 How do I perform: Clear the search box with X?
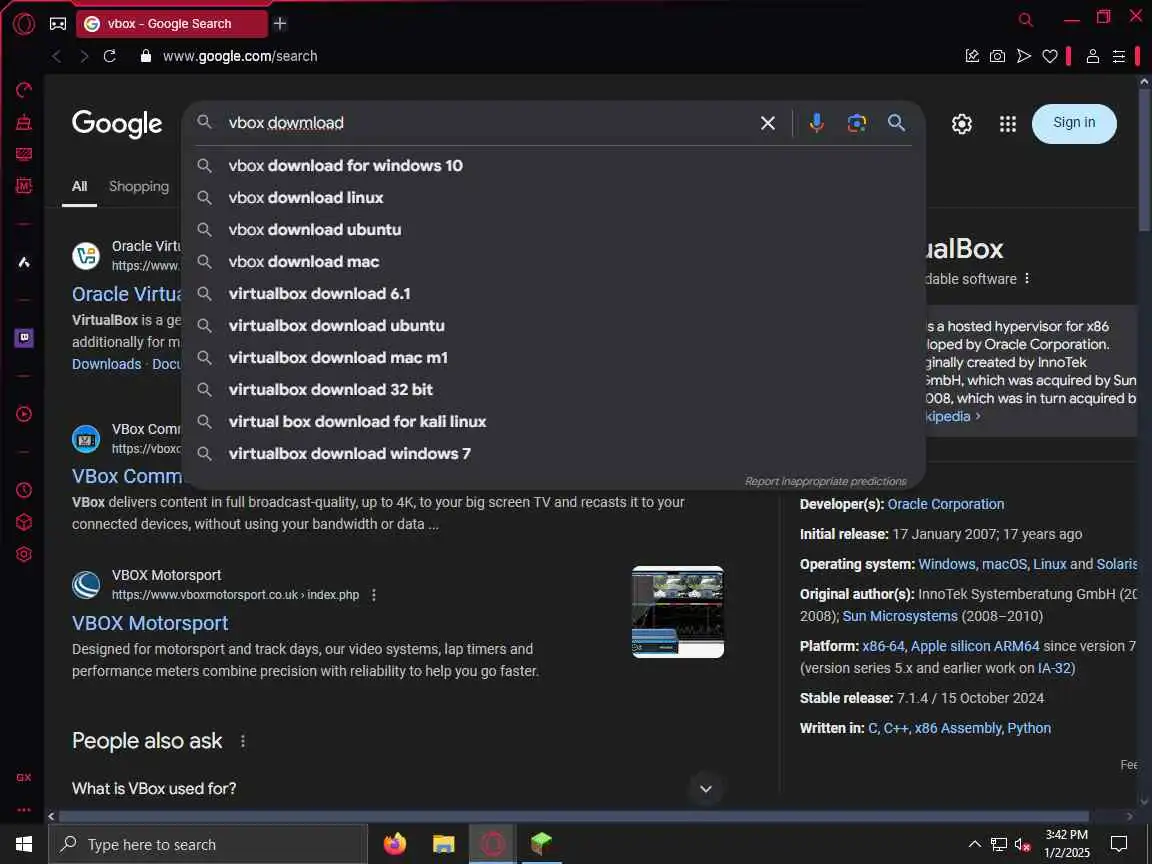768,123
